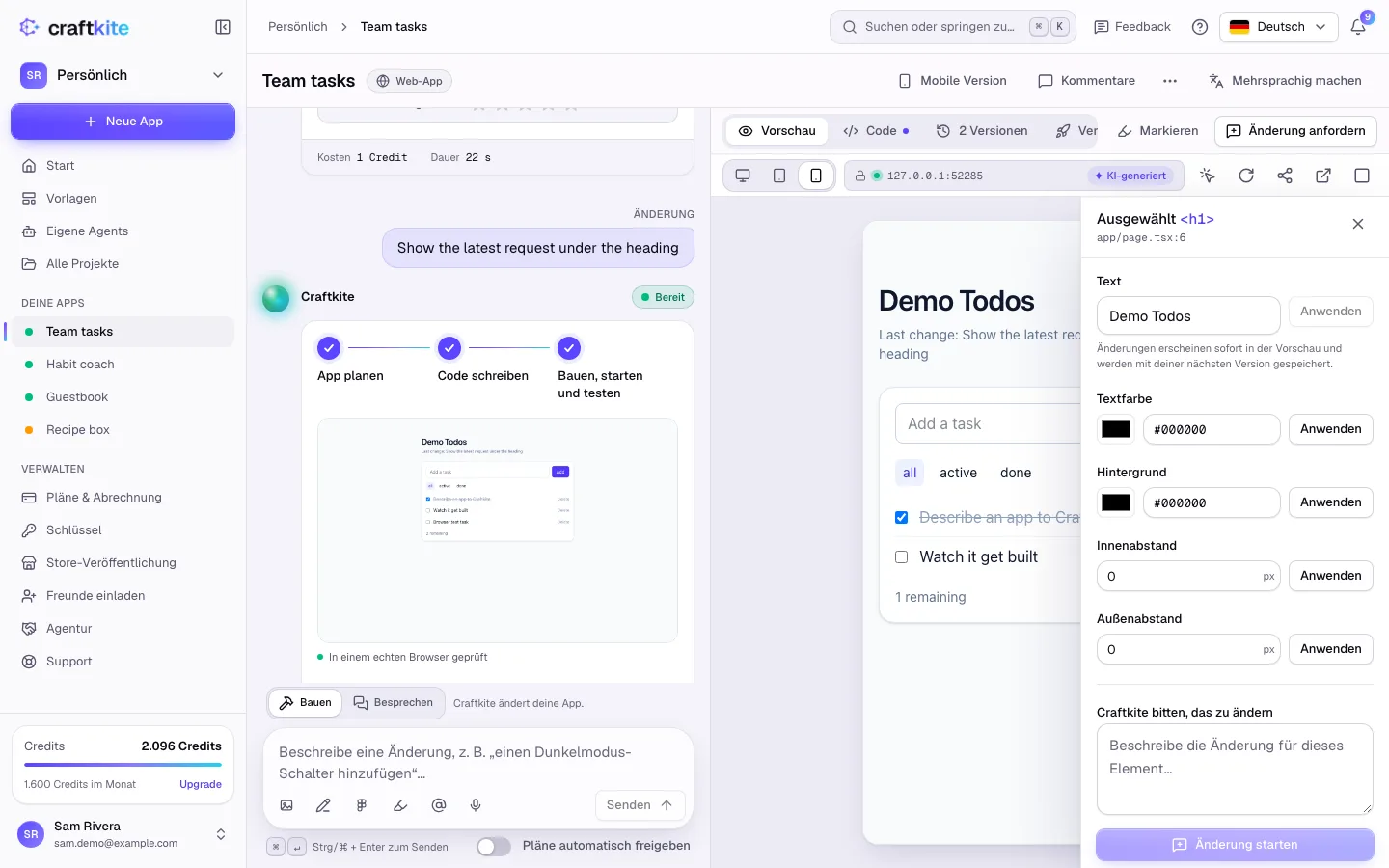
Task: Reload the preview with the refresh icon
Action: [1246, 176]
